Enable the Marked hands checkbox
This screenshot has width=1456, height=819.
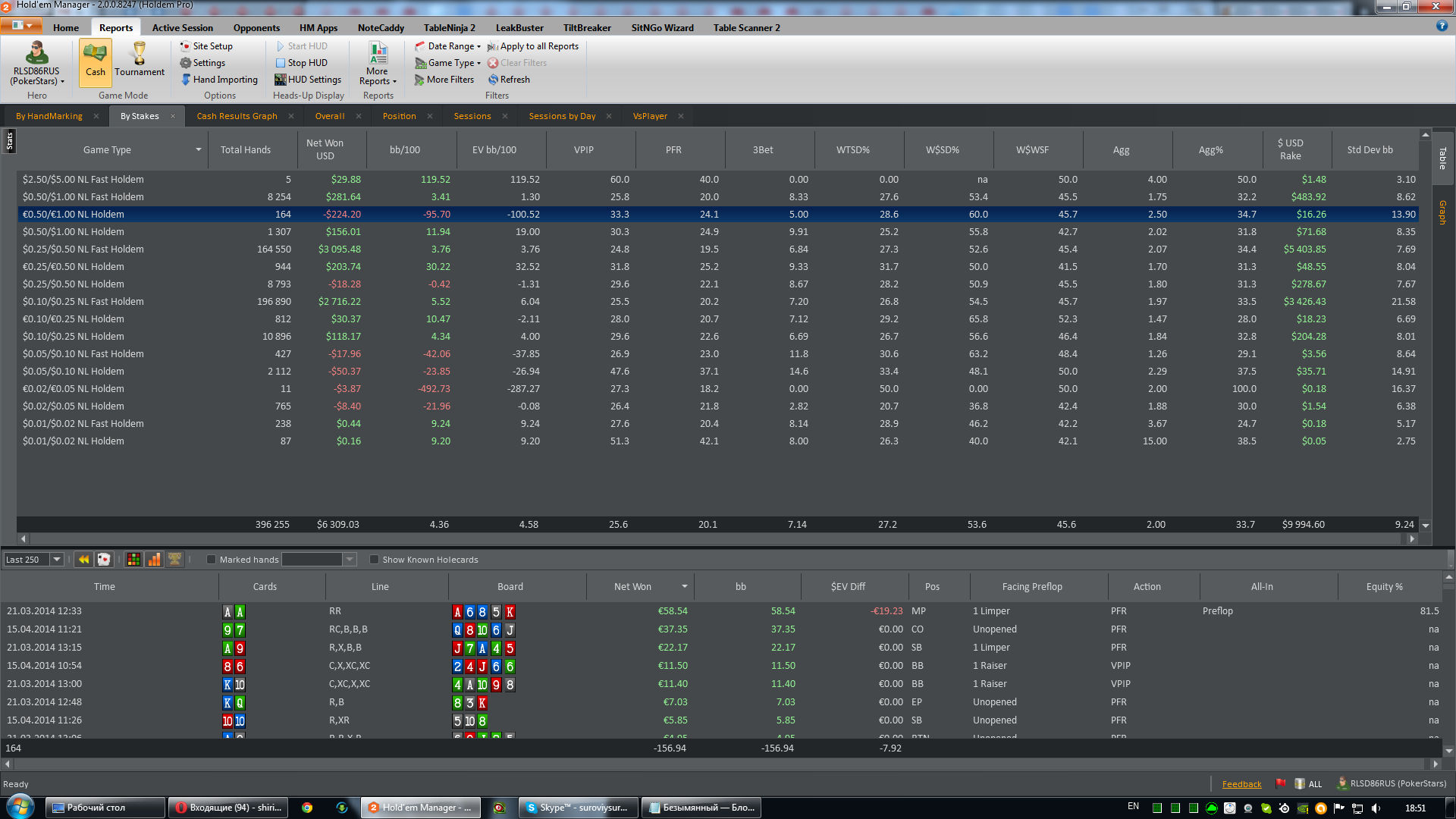(212, 560)
